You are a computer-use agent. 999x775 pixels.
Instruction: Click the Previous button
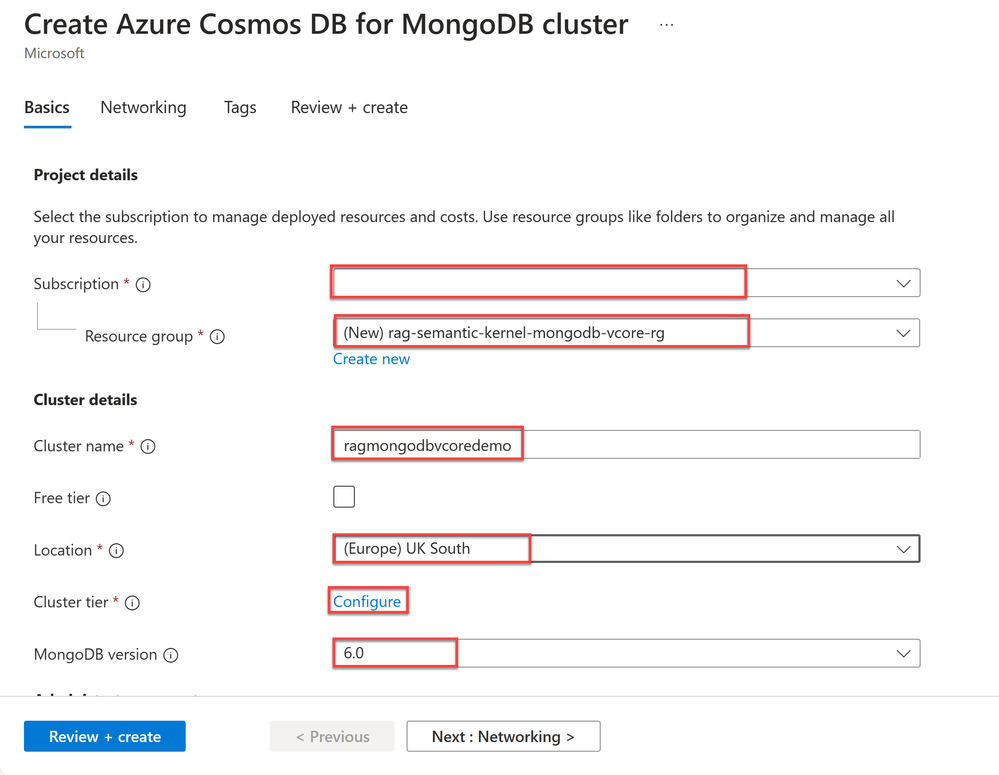[x=332, y=736]
